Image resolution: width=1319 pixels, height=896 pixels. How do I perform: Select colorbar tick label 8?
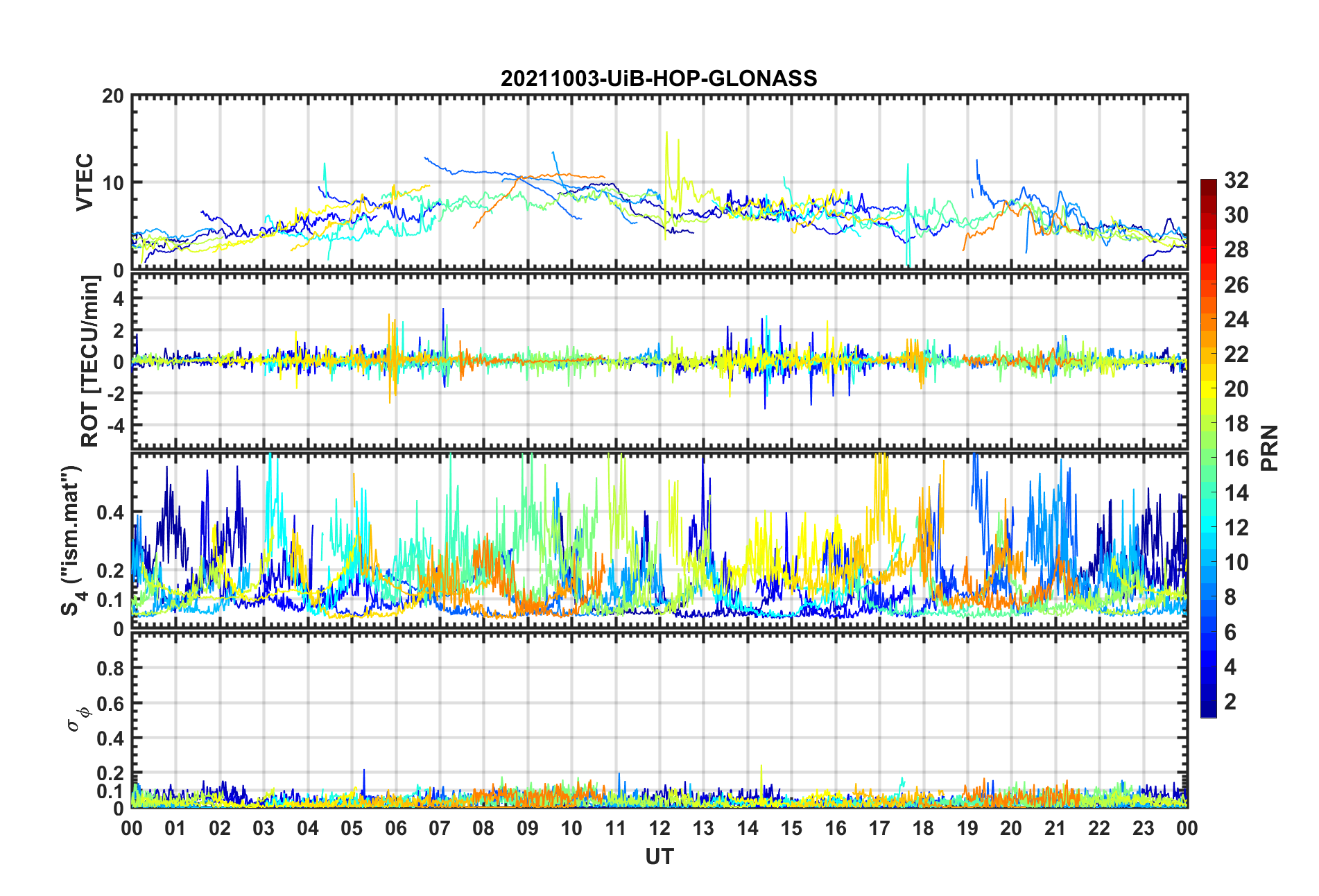pos(1230,597)
